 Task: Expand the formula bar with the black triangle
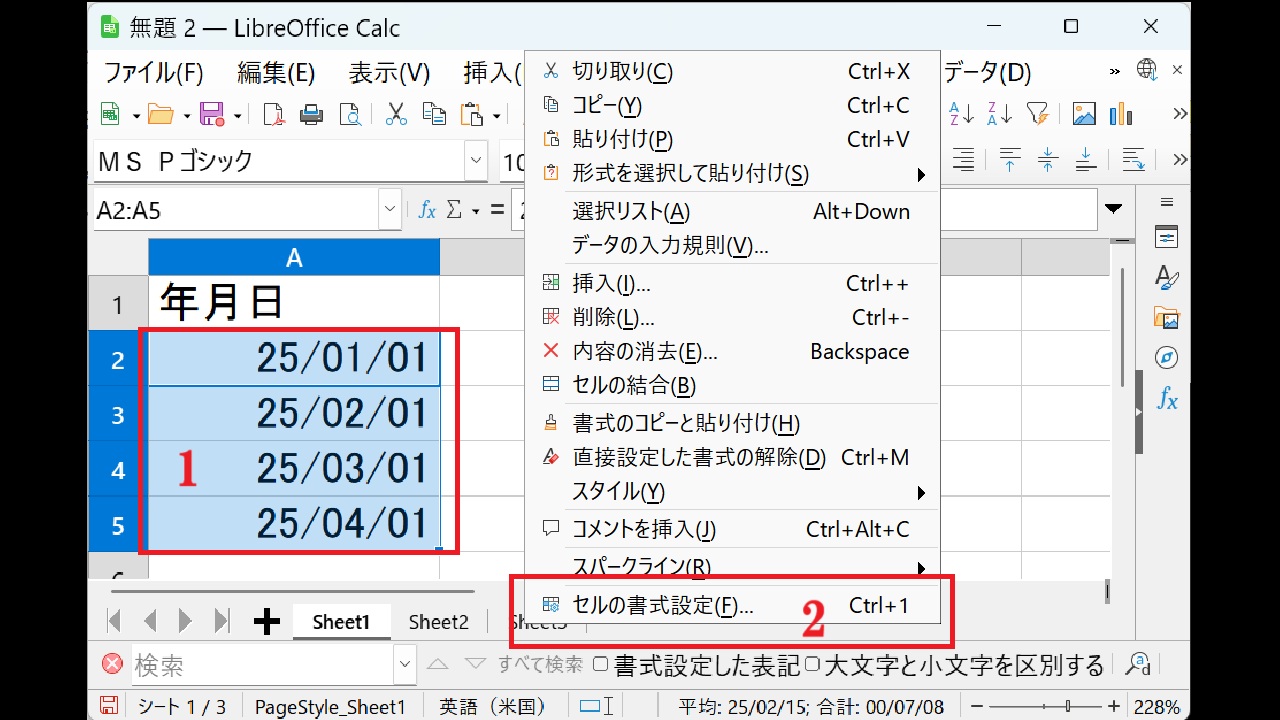click(x=1113, y=210)
